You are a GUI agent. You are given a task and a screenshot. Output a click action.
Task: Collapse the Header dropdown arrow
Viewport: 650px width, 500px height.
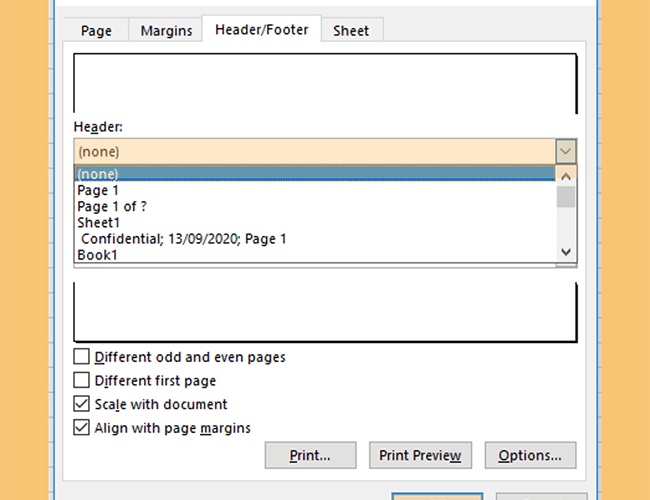point(565,151)
